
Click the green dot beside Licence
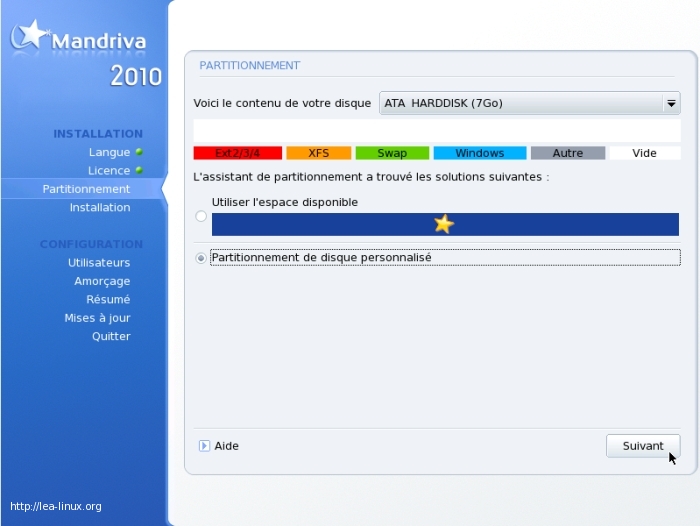coord(139,170)
